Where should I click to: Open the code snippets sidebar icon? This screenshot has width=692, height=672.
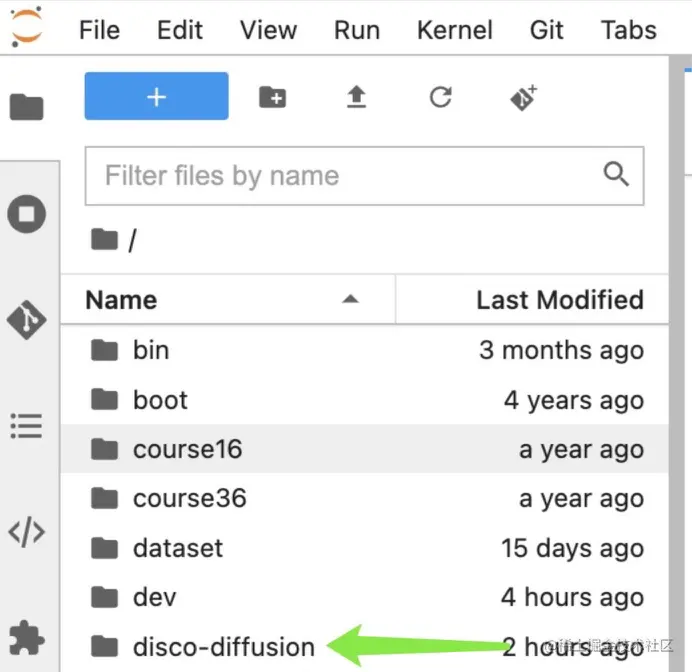point(26,532)
